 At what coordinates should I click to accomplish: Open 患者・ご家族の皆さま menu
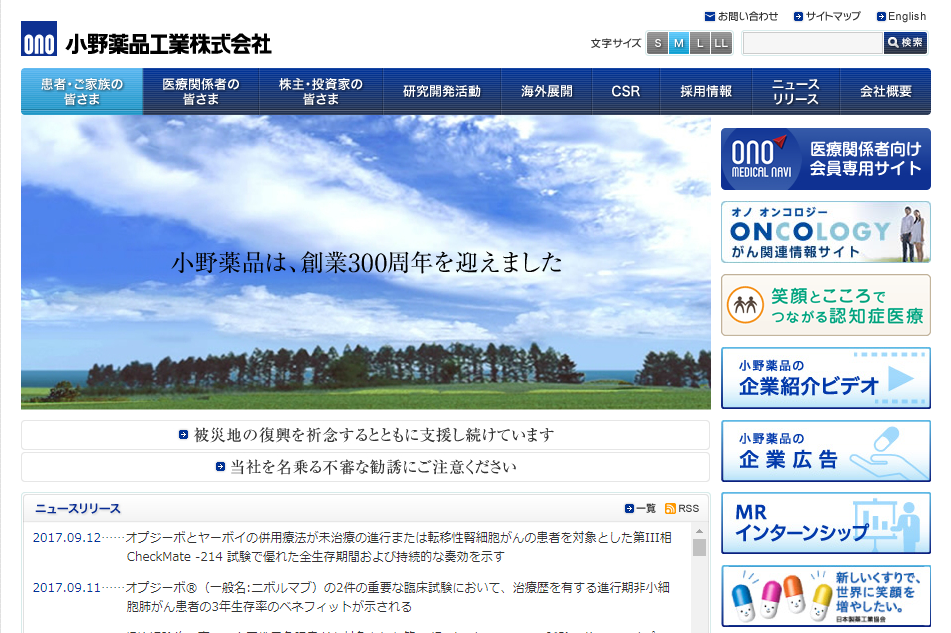[x=82, y=92]
